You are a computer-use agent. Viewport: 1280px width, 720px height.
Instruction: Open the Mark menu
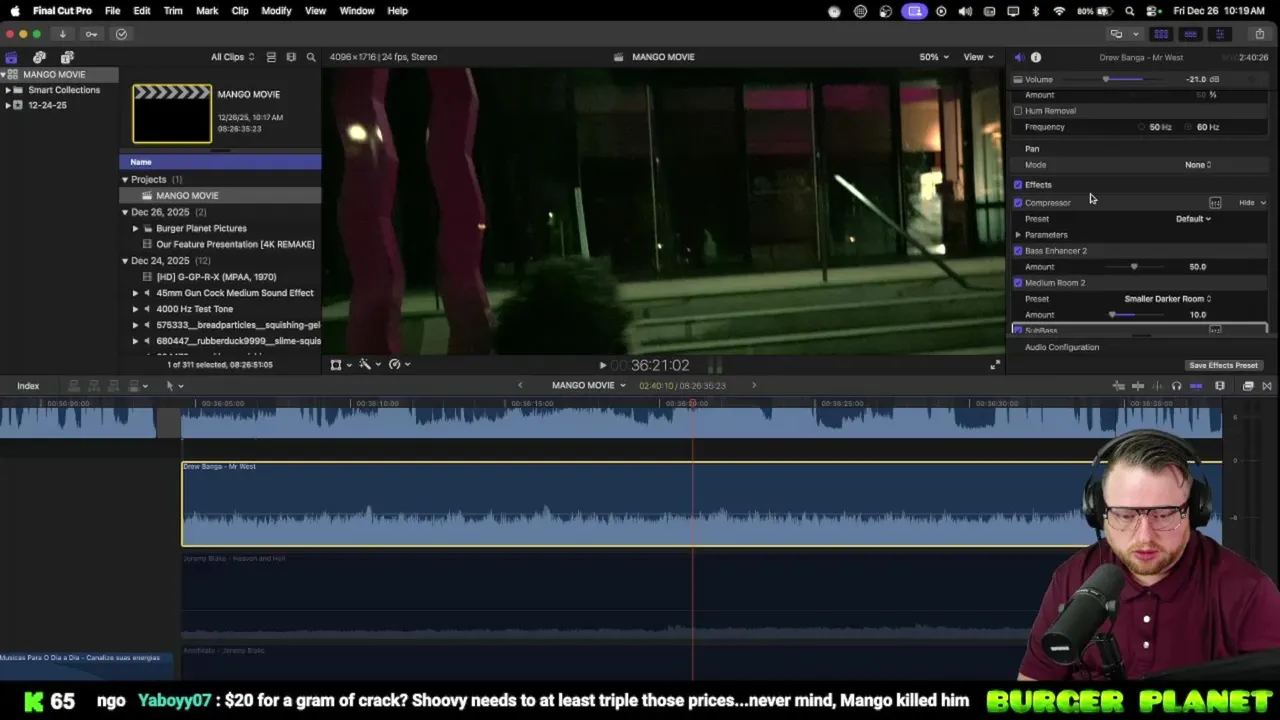pos(207,11)
